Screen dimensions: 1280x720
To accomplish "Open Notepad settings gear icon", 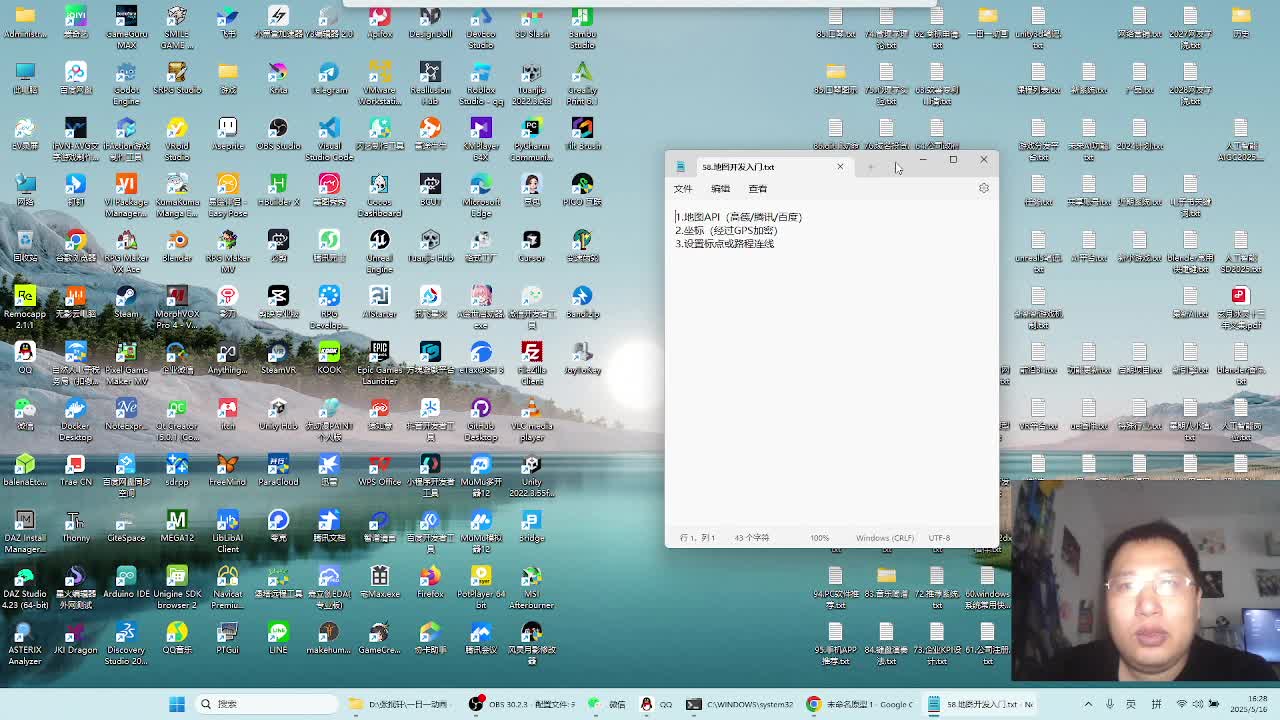I will [984, 188].
